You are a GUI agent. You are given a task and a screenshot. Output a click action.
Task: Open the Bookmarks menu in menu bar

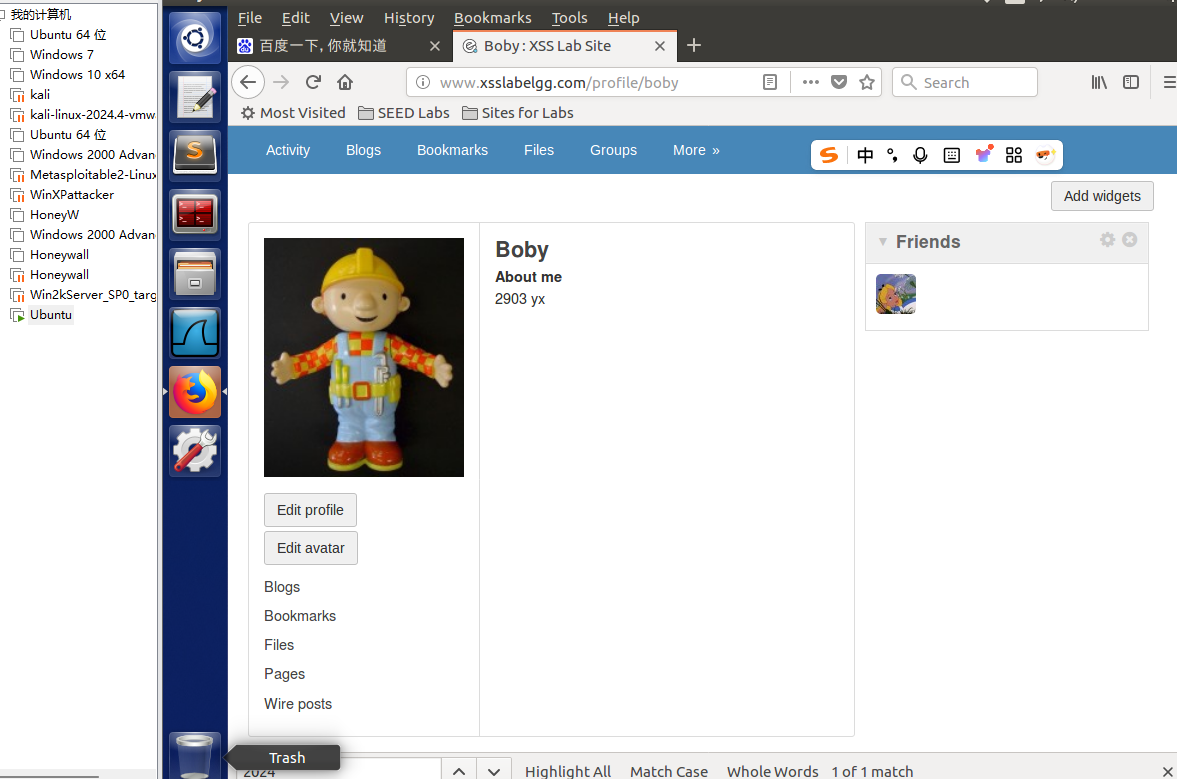point(492,18)
